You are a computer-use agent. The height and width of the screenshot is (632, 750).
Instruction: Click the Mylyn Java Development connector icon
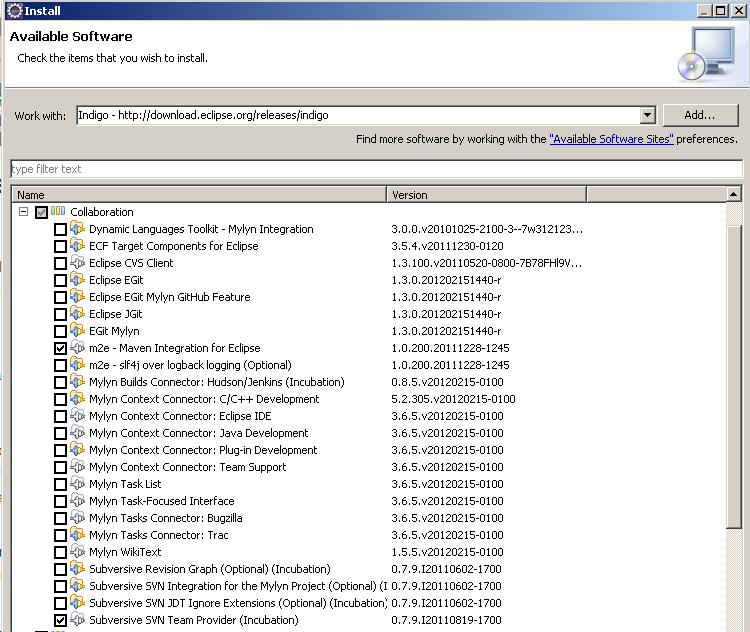(77, 432)
